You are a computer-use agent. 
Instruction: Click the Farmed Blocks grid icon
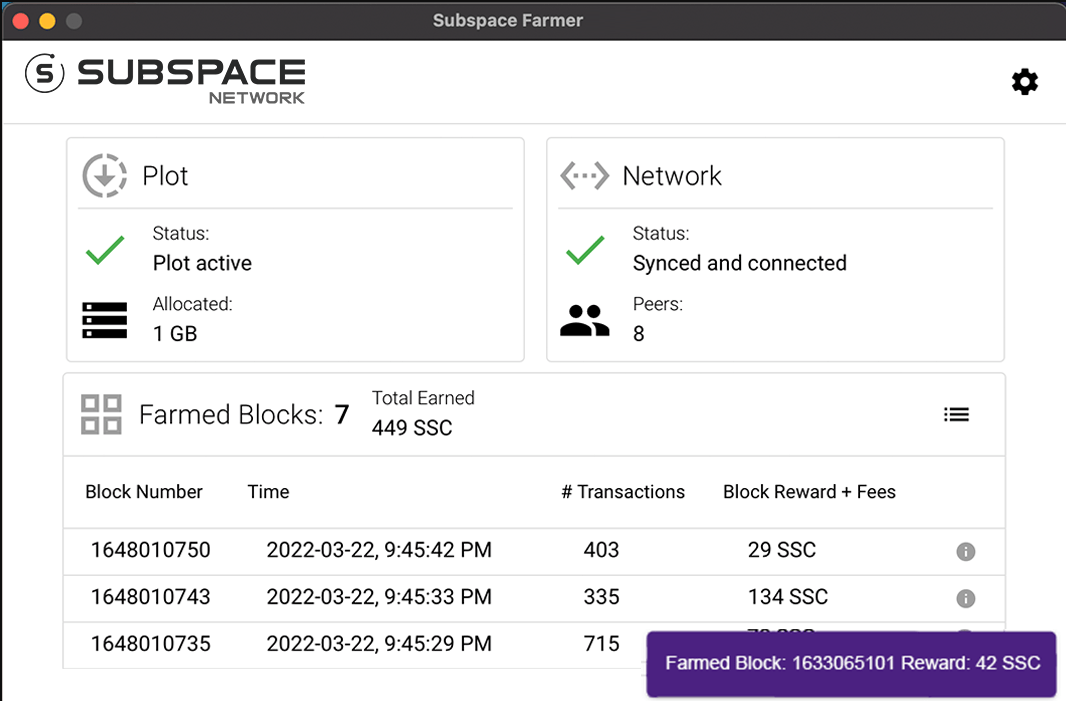[100, 414]
